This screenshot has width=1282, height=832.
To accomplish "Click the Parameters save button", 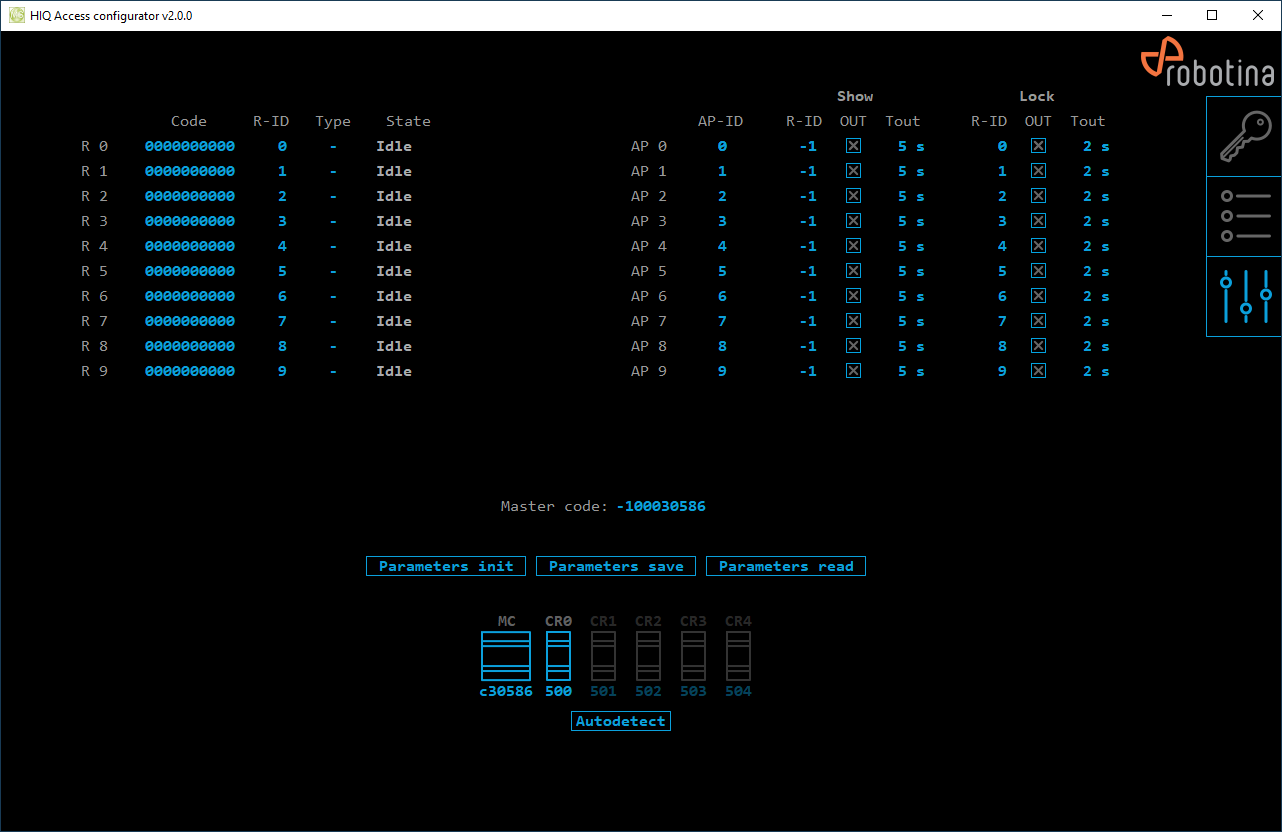I will coord(616,566).
